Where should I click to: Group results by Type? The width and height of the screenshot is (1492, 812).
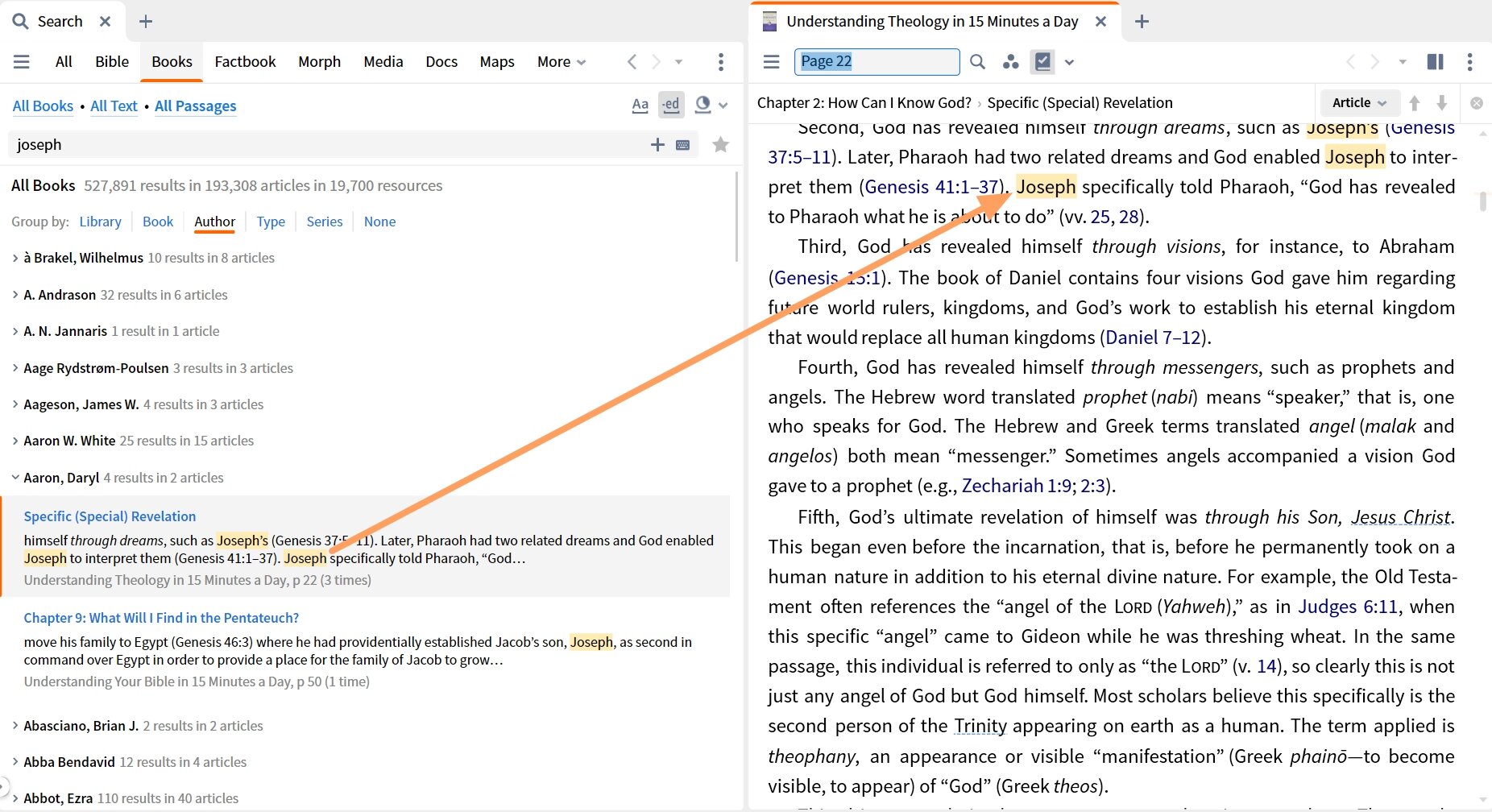coord(271,222)
